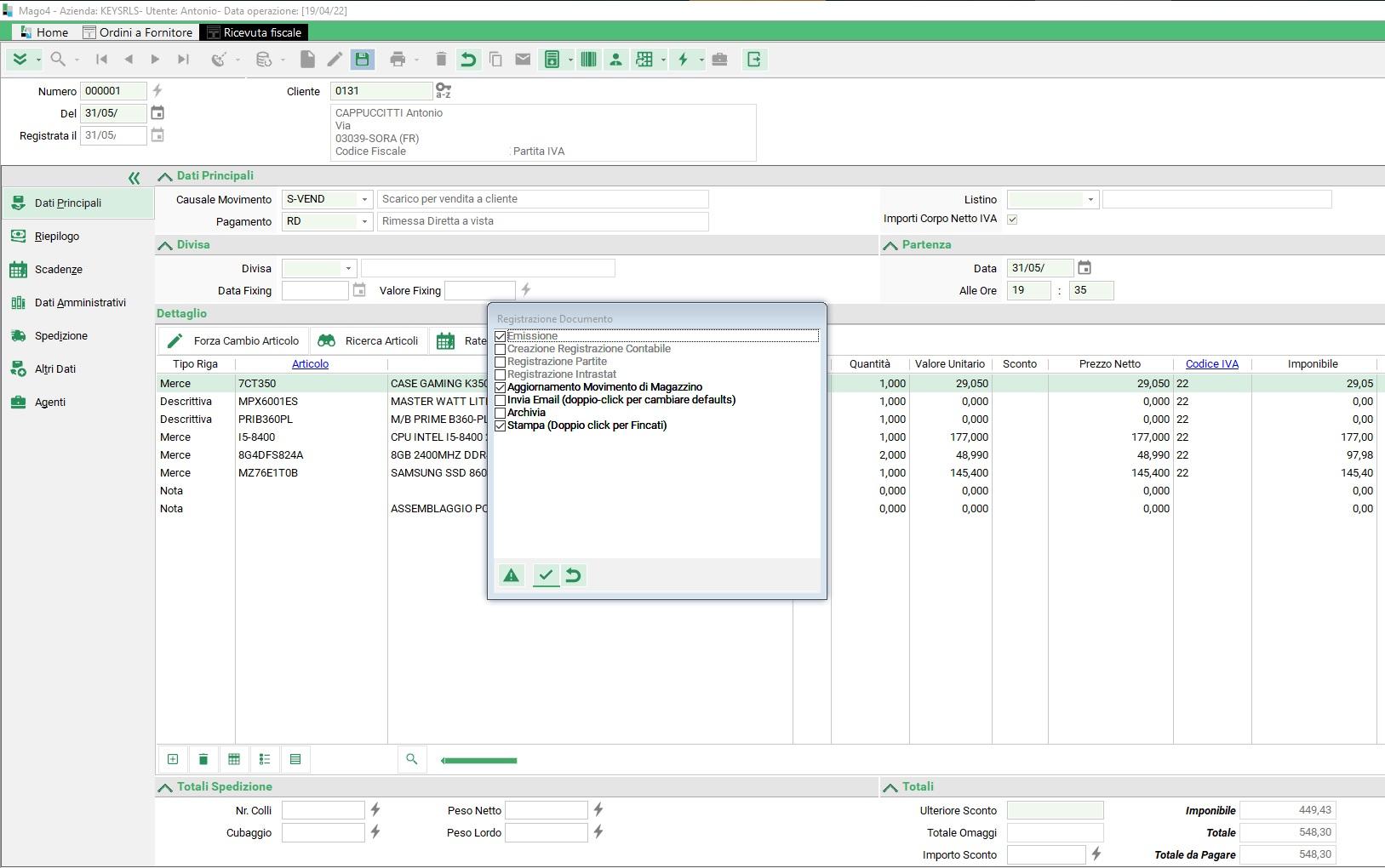Image resolution: width=1385 pixels, height=868 pixels.
Task: Click the lightning icon next to Nr. Colli
Action: (x=375, y=809)
